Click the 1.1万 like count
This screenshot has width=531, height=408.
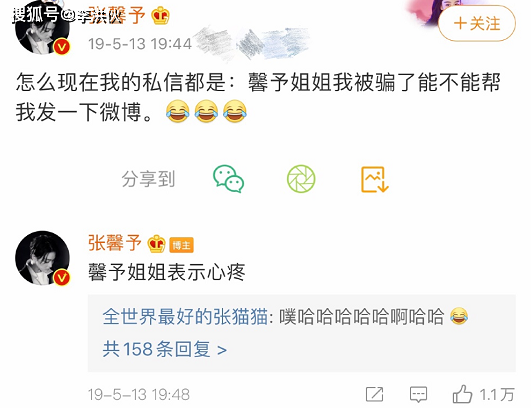[497, 395]
